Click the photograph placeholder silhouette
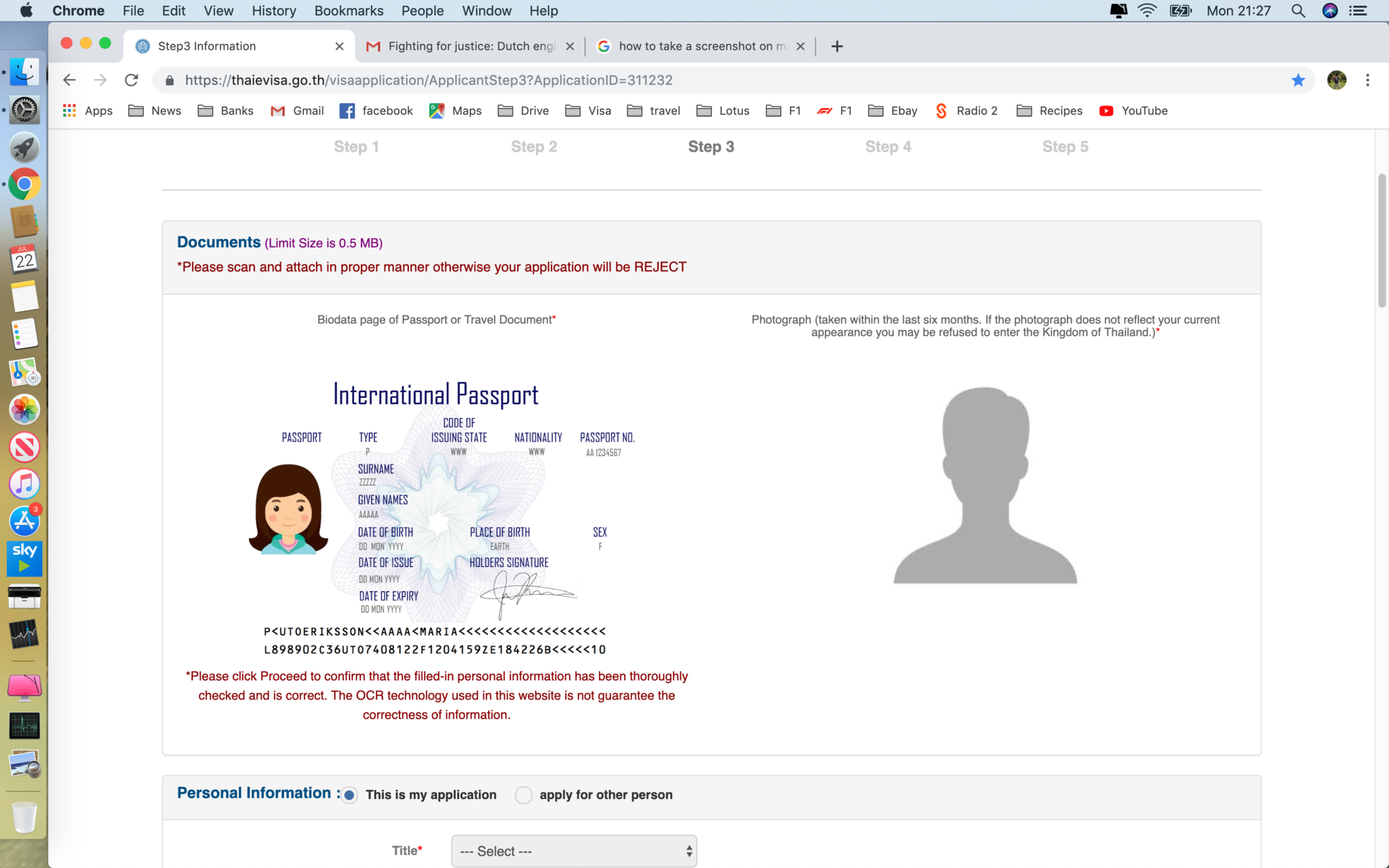 tap(985, 485)
